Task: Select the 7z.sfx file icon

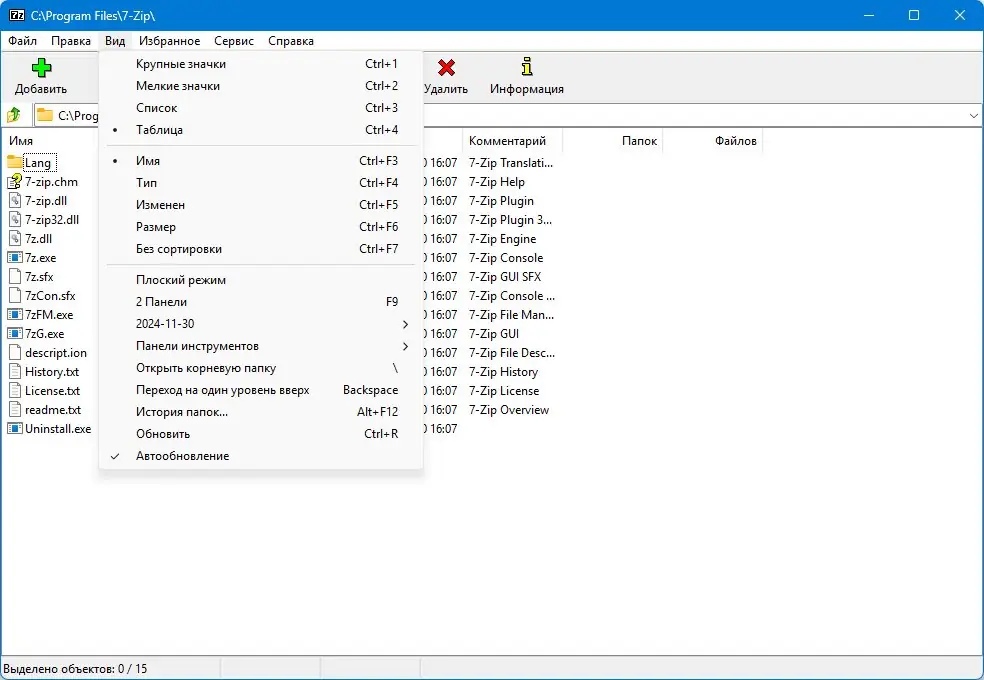Action: pyautogui.click(x=14, y=277)
